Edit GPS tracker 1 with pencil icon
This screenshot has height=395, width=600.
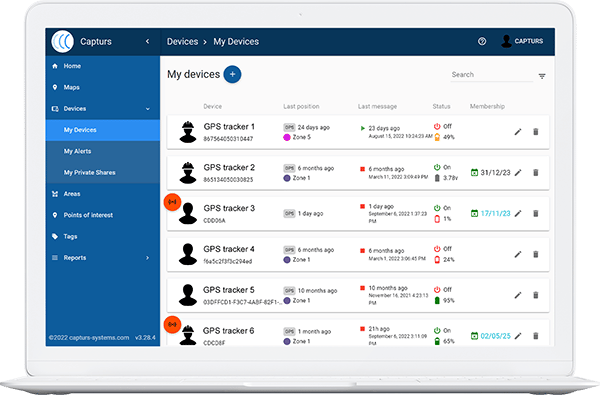tap(518, 132)
